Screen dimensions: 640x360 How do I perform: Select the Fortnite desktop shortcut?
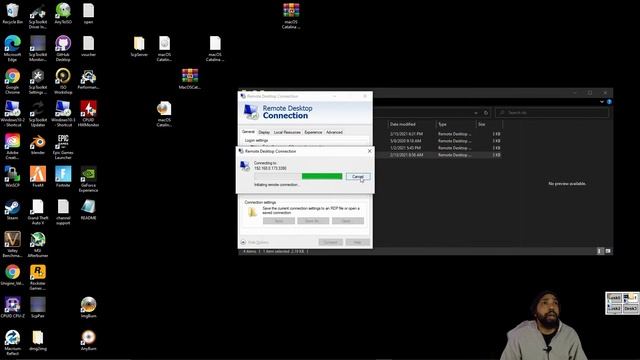pos(63,177)
